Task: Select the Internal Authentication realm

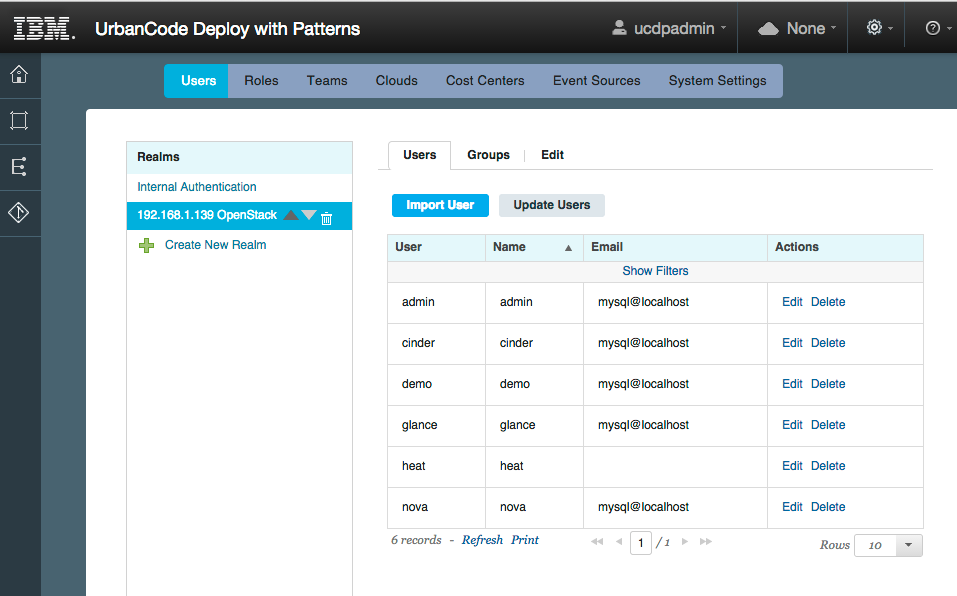Action: click(x=197, y=187)
